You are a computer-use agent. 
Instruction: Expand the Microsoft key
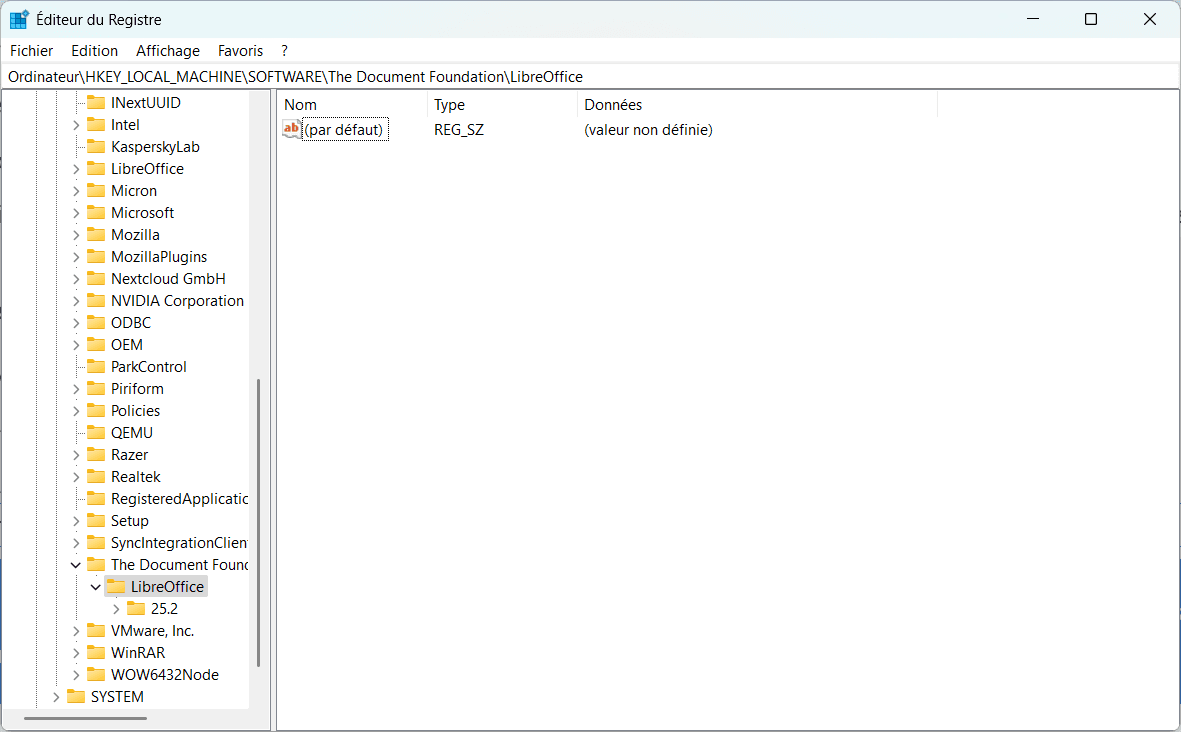[76, 213]
